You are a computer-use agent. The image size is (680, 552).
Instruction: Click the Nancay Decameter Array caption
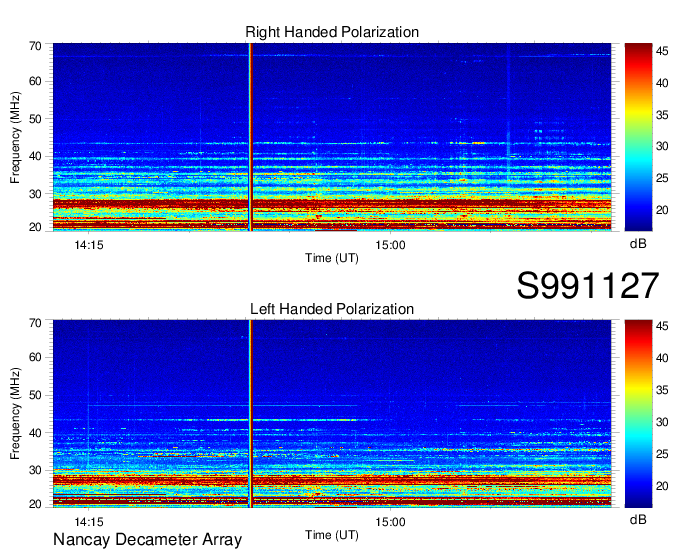pos(147,540)
